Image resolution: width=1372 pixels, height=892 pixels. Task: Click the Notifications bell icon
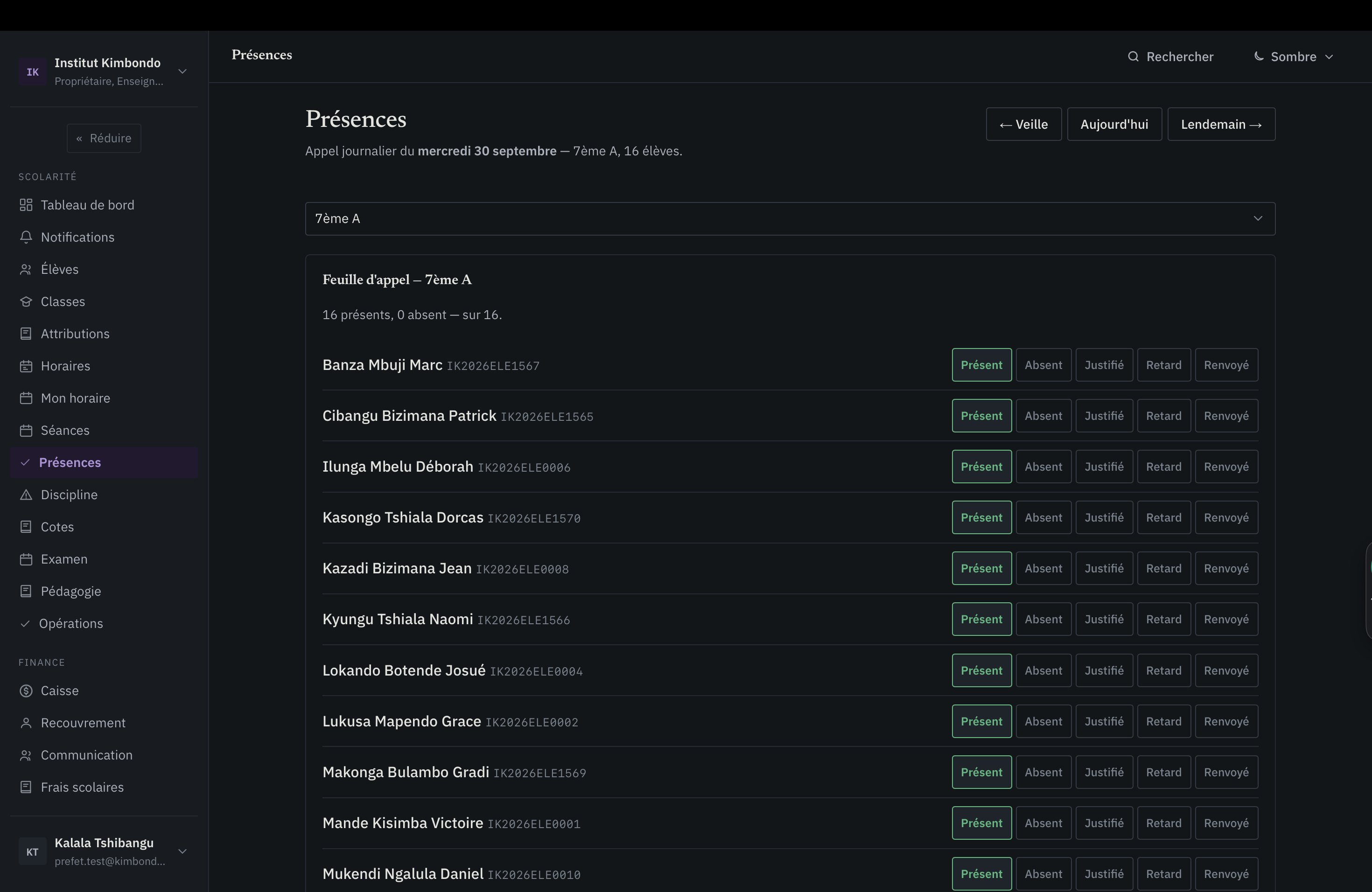[x=26, y=237]
